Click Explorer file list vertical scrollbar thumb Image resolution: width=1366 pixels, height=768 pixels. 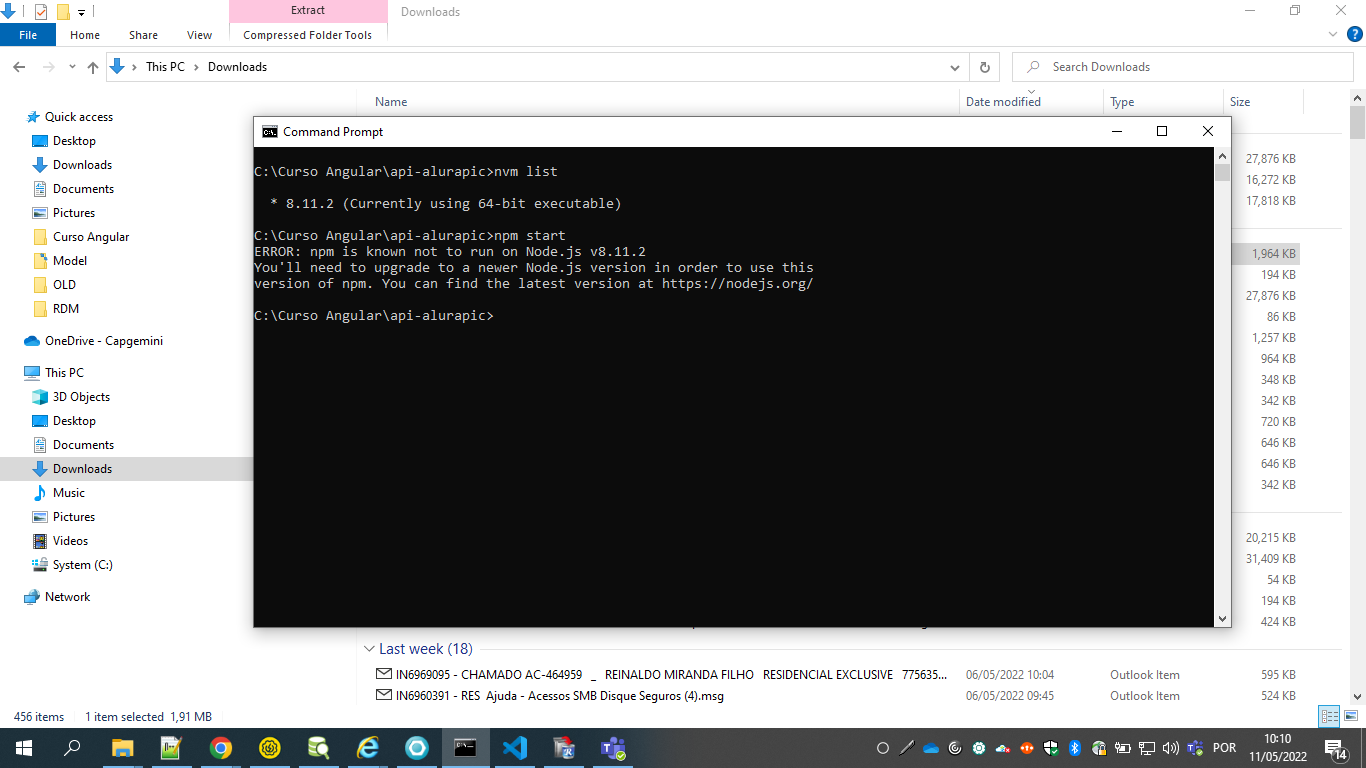pyautogui.click(x=1357, y=122)
